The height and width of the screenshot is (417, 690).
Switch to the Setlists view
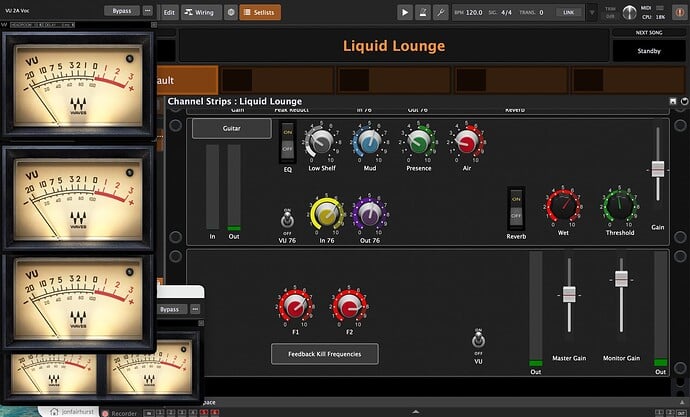(260, 13)
